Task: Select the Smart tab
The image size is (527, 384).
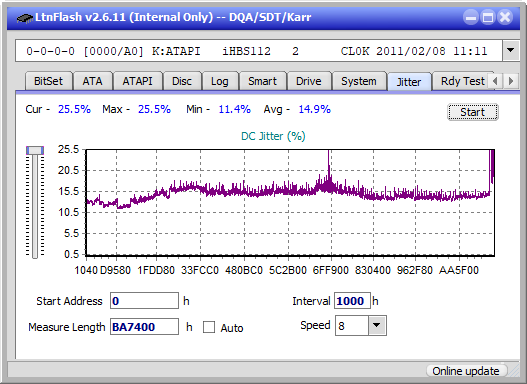Action: pyautogui.click(x=262, y=81)
